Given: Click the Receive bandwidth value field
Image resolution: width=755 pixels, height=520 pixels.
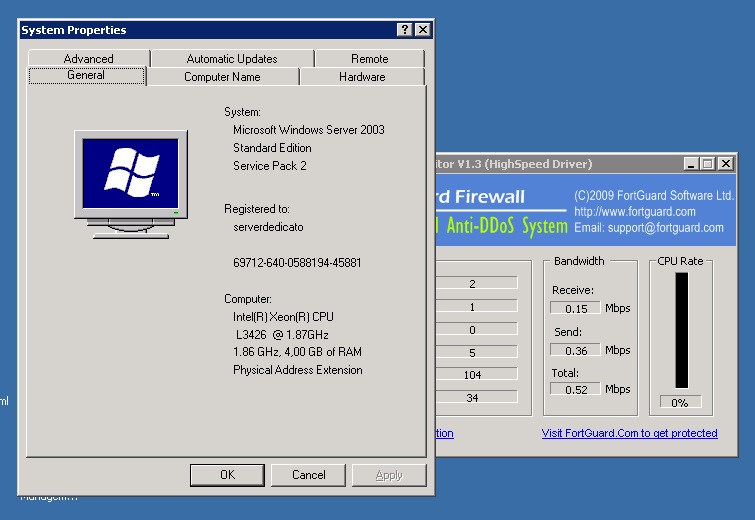Looking at the screenshot, I should coord(575,309).
